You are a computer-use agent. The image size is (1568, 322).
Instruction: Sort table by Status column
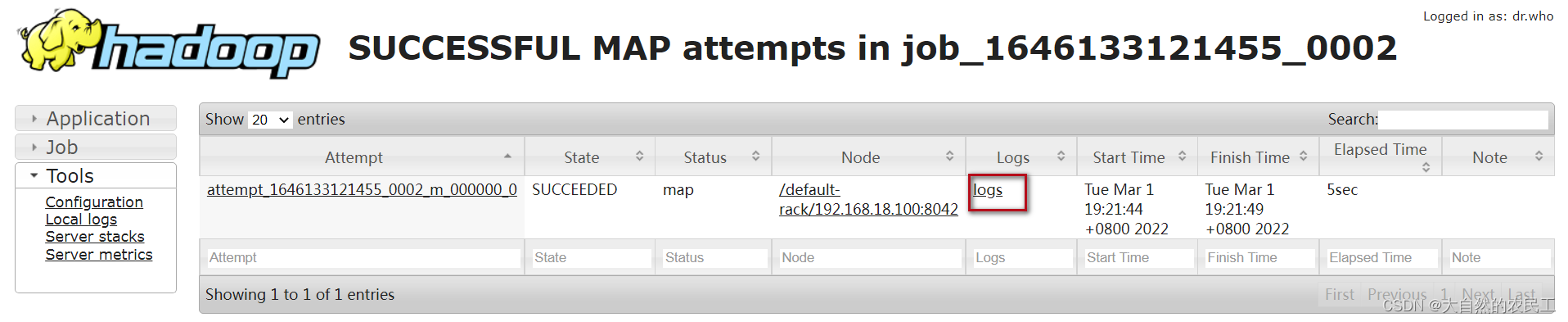point(713,157)
